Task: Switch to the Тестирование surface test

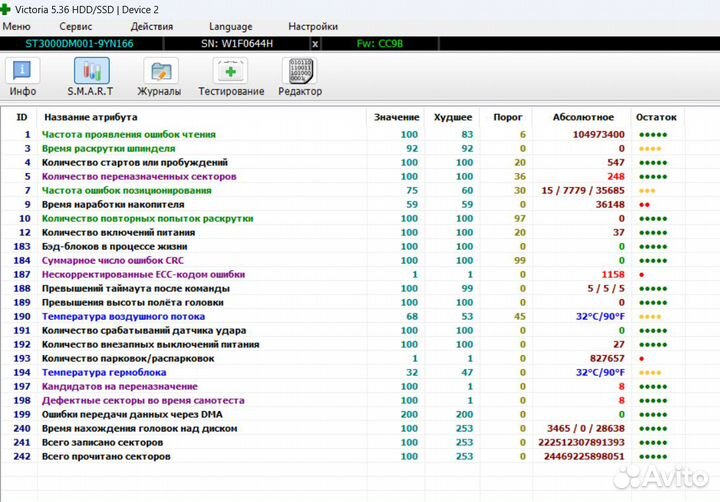Action: click(231, 76)
